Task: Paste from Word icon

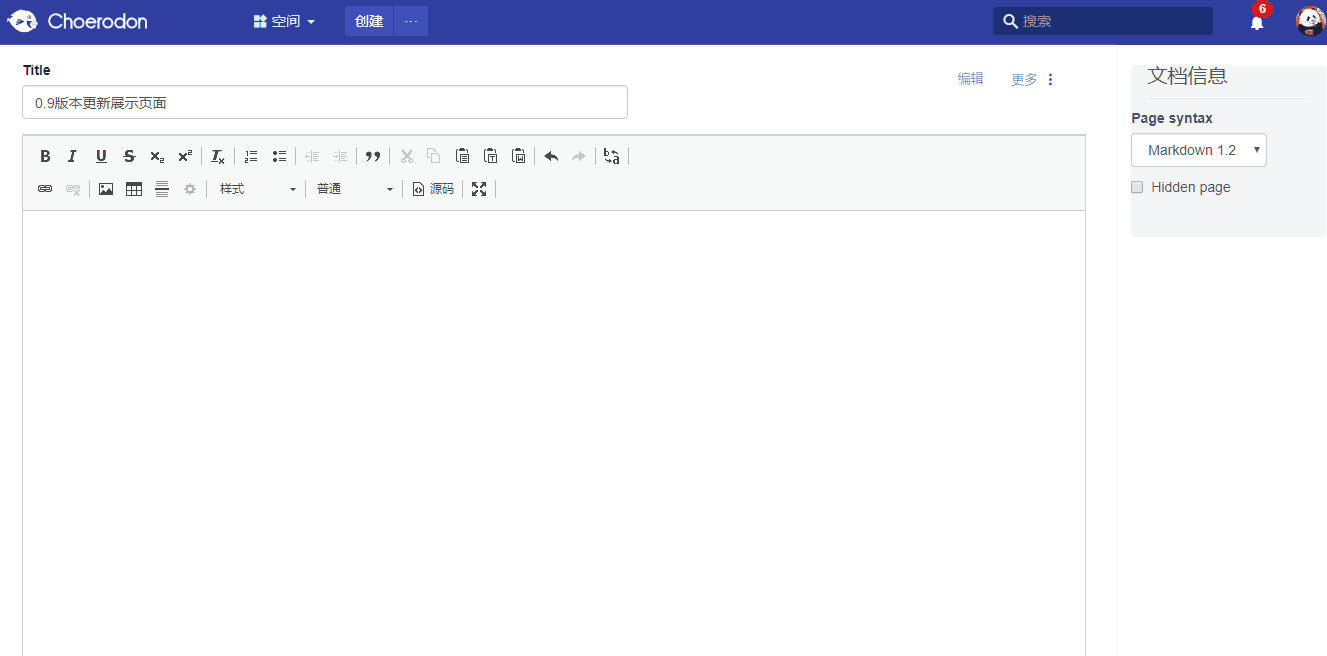Action: [518, 156]
